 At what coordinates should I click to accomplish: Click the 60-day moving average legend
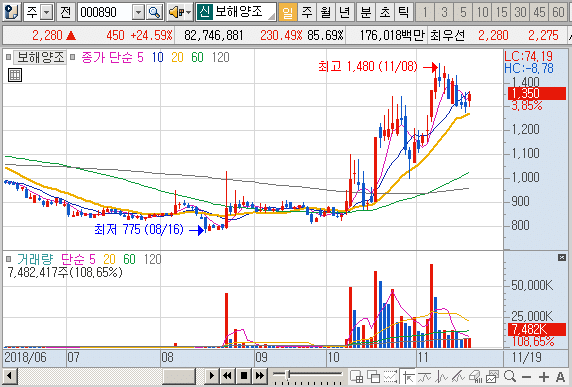click(197, 57)
